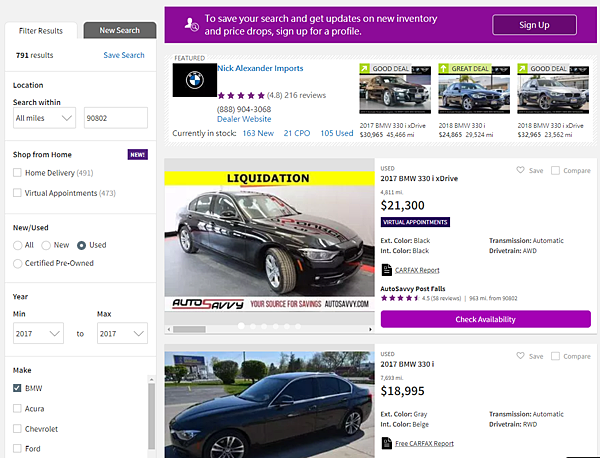Image resolution: width=600 pixels, height=458 pixels.
Task: Click the 791 results count
Action: (34, 55)
